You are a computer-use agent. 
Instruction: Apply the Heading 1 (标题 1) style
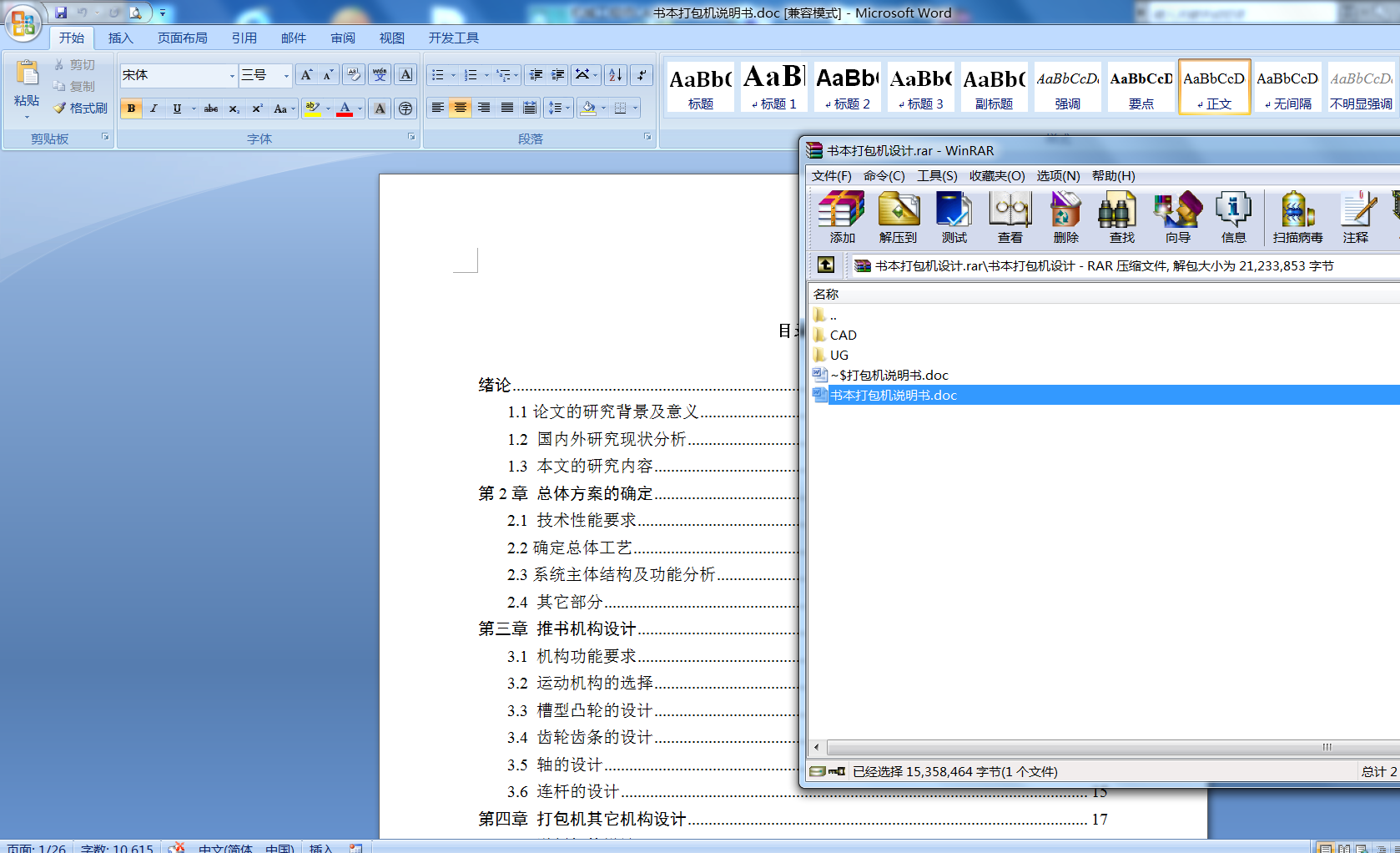773,87
